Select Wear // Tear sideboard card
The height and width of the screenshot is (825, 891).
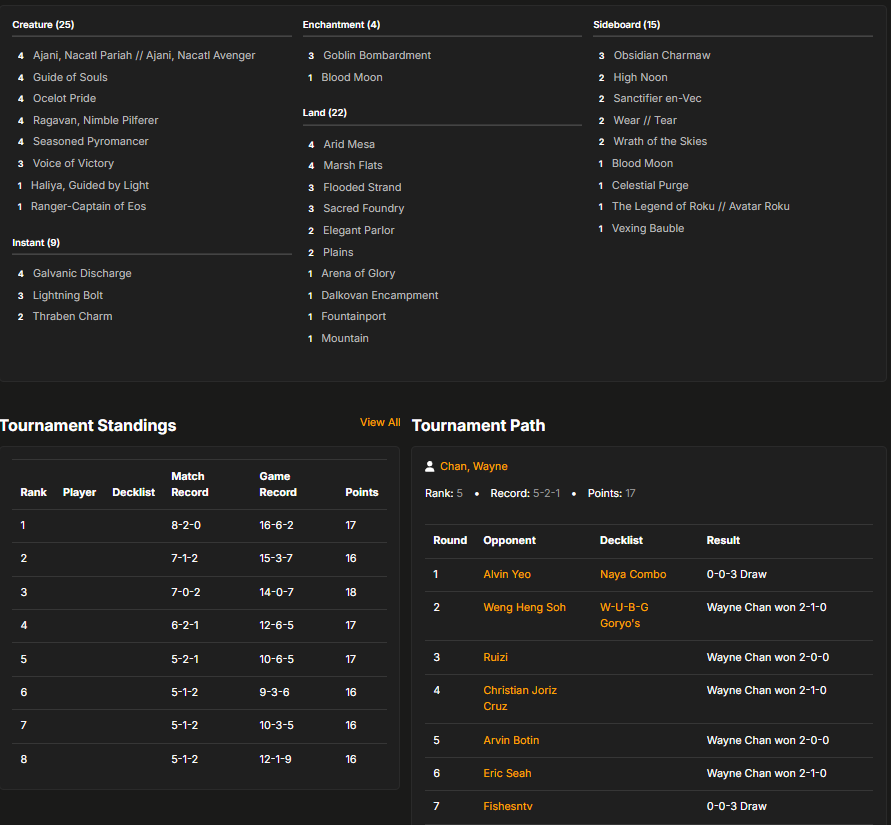(645, 120)
